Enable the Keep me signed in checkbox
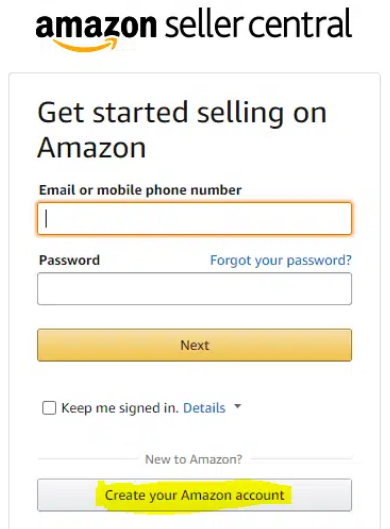This screenshot has width=390, height=529. (x=49, y=408)
